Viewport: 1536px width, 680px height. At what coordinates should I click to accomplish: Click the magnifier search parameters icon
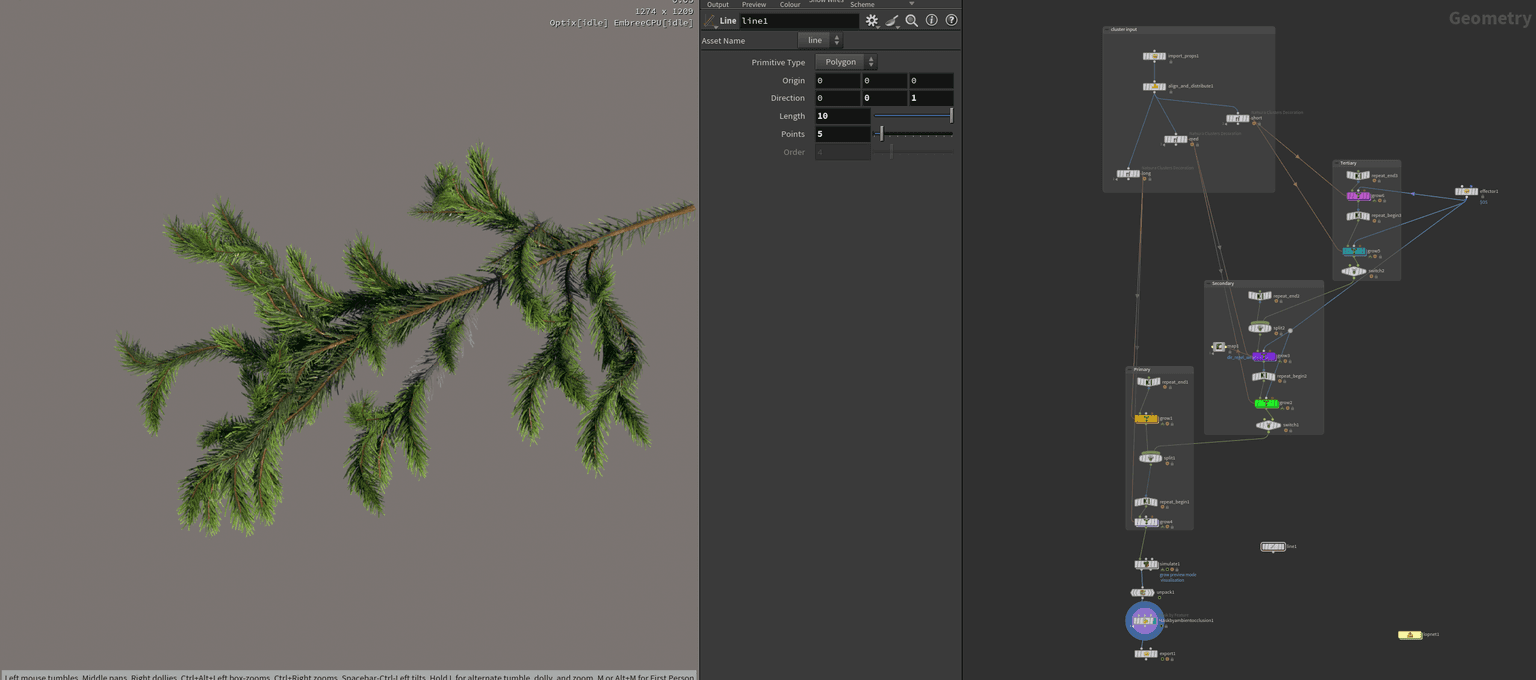pyautogui.click(x=911, y=20)
